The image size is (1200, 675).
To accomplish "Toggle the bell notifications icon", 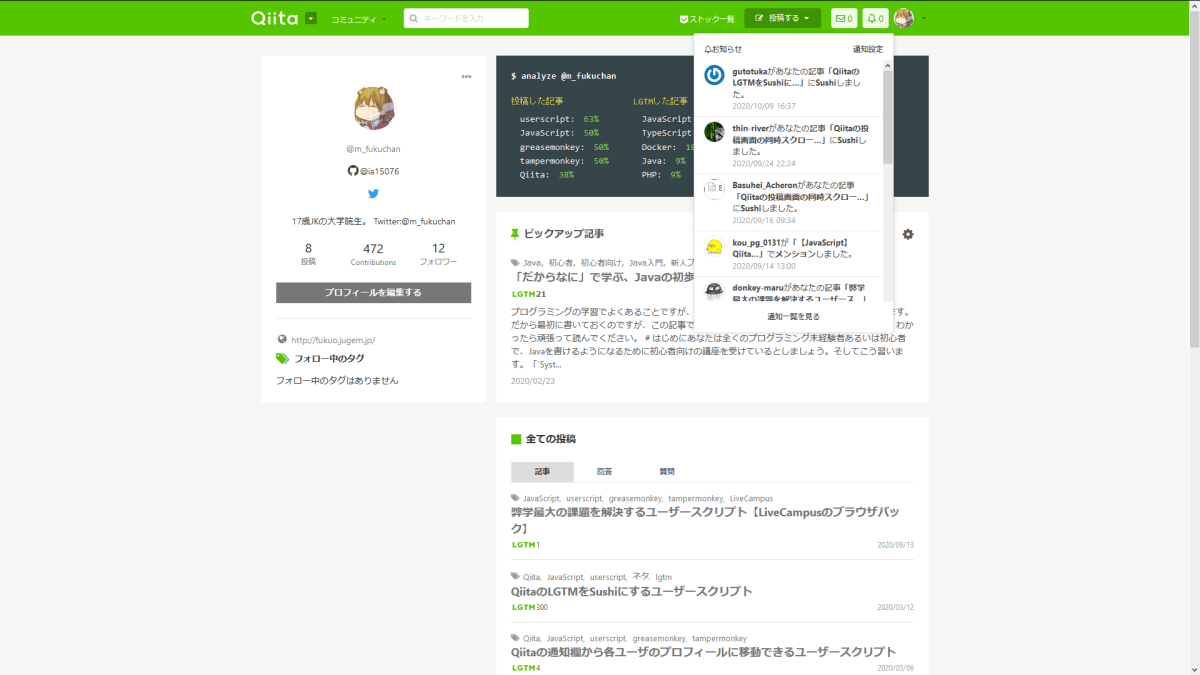I will (x=875, y=18).
